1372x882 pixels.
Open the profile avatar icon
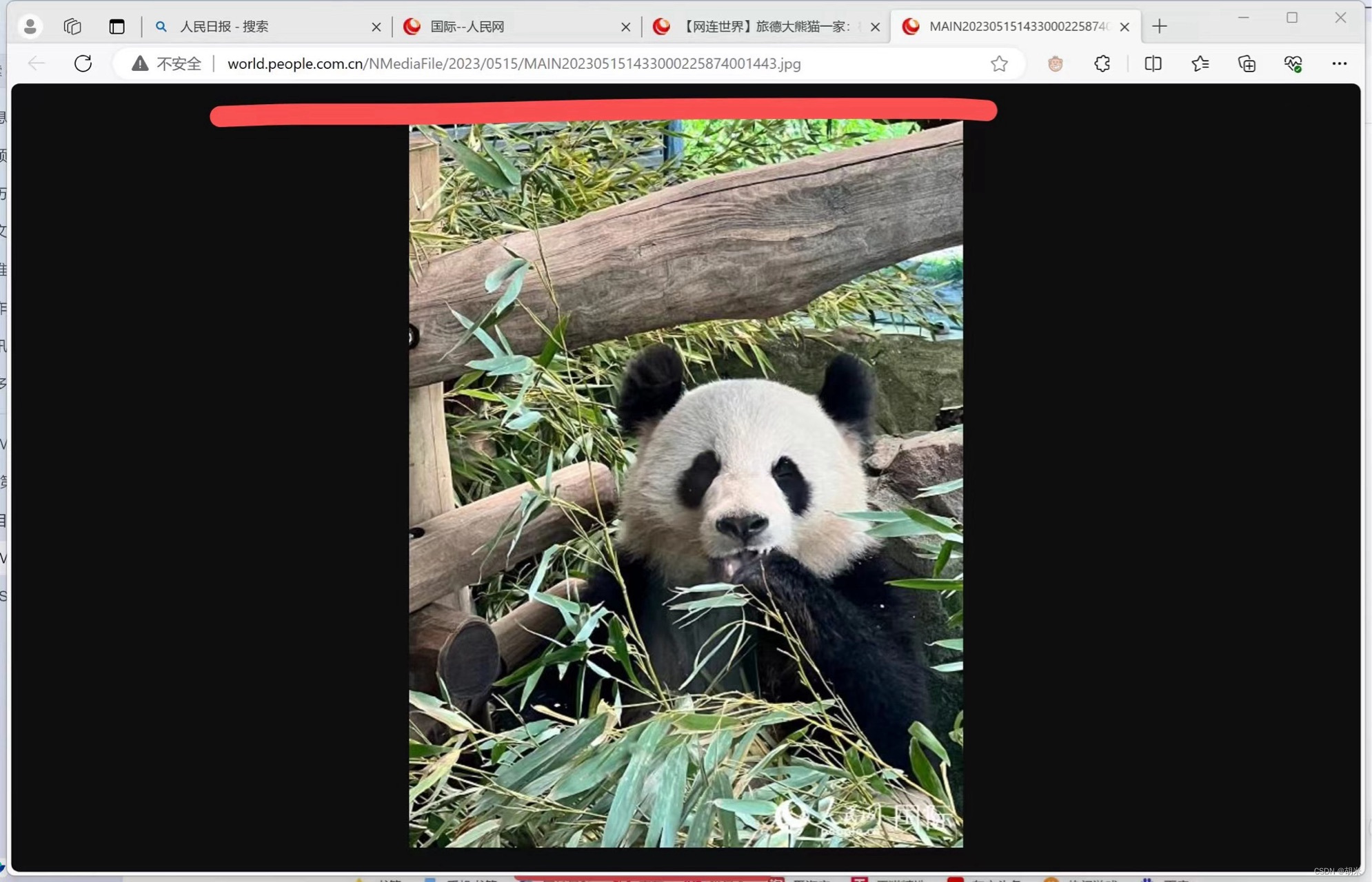(30, 26)
